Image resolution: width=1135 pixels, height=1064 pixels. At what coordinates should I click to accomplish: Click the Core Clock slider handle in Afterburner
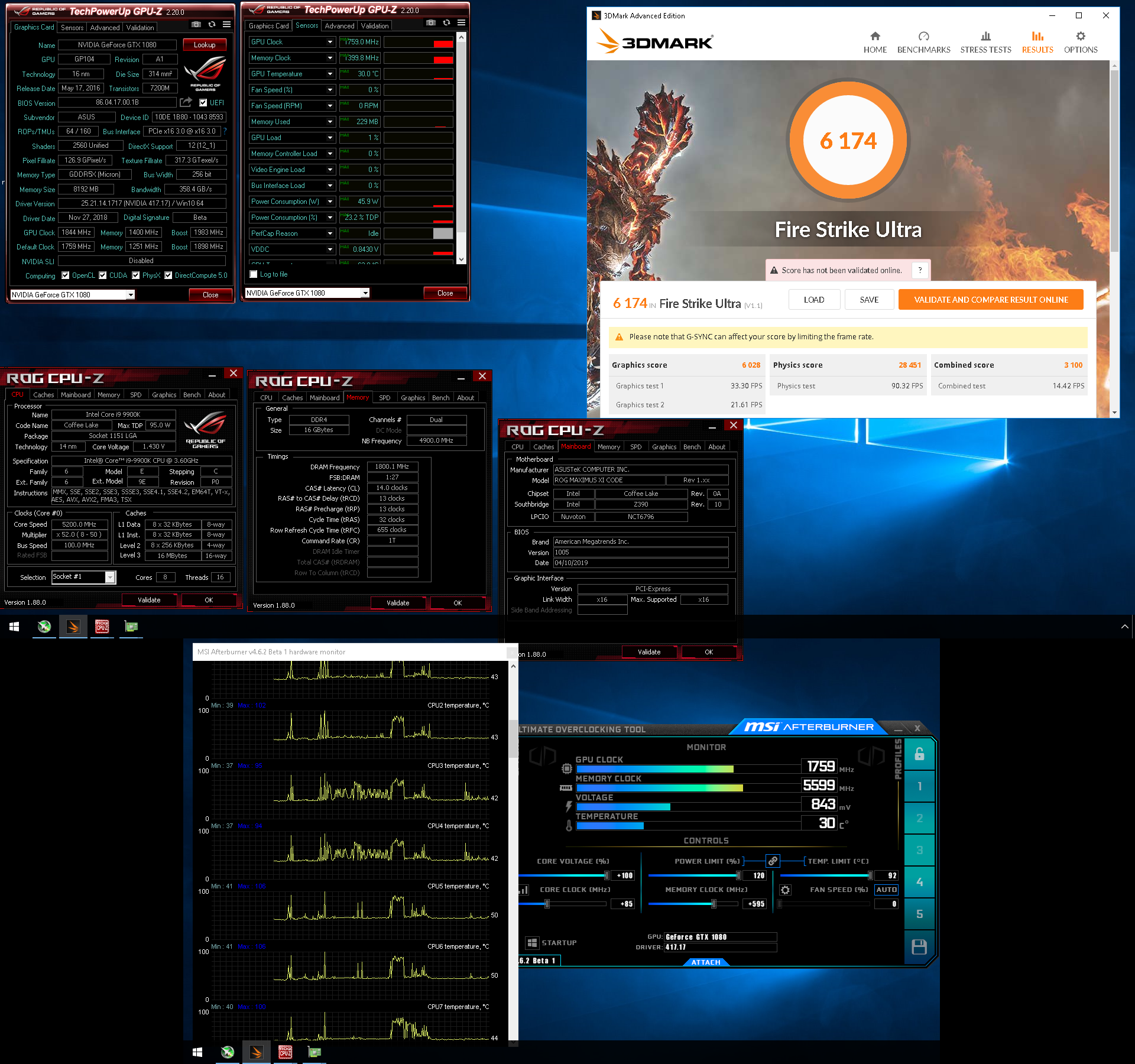[547, 904]
